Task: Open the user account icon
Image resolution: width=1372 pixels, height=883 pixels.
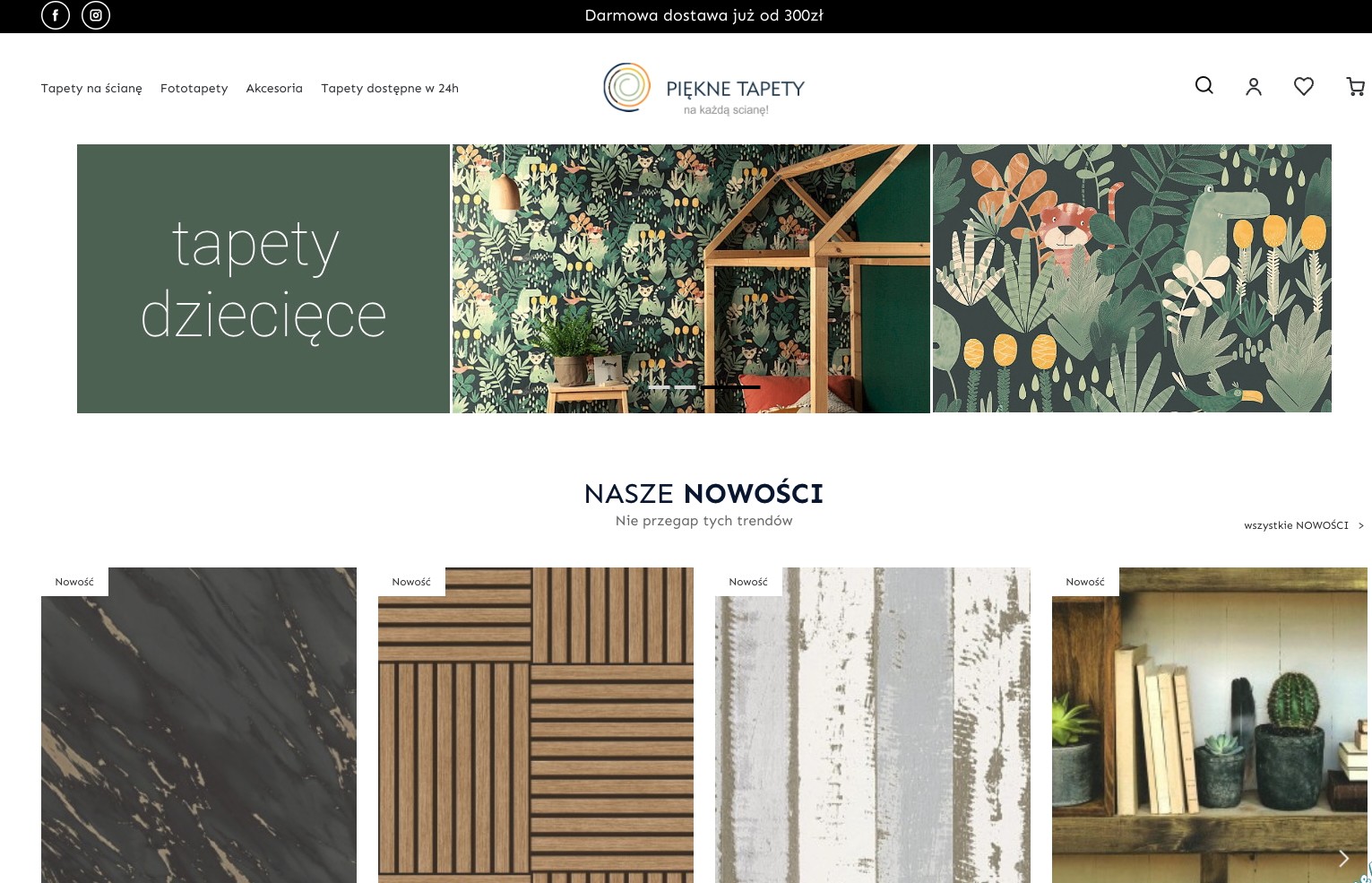Action: click(x=1254, y=86)
